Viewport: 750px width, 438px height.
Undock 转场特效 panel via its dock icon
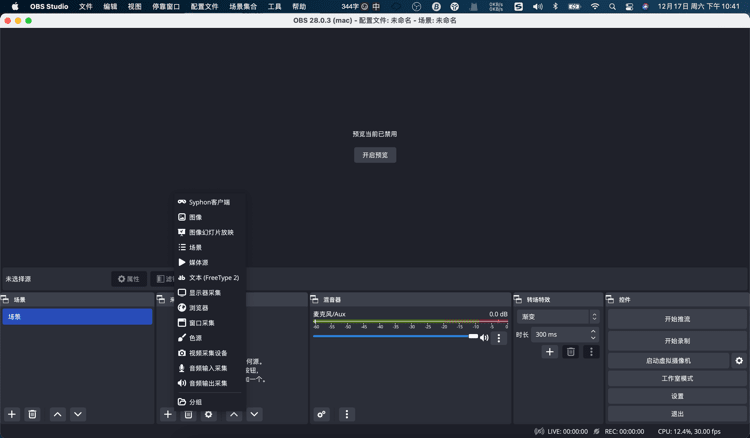(x=518, y=299)
